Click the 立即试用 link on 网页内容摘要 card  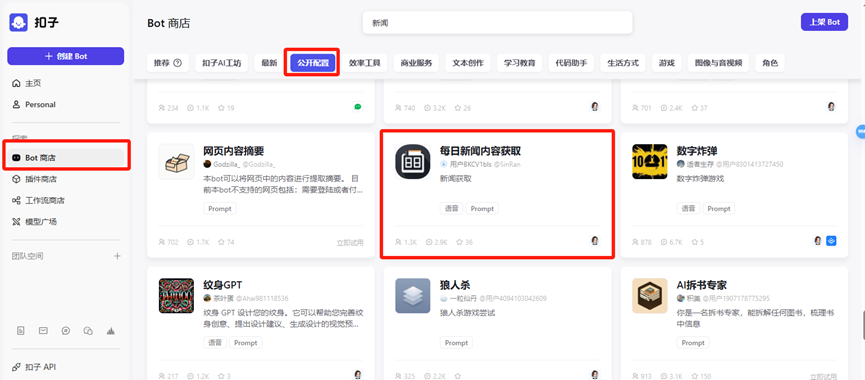click(x=350, y=243)
